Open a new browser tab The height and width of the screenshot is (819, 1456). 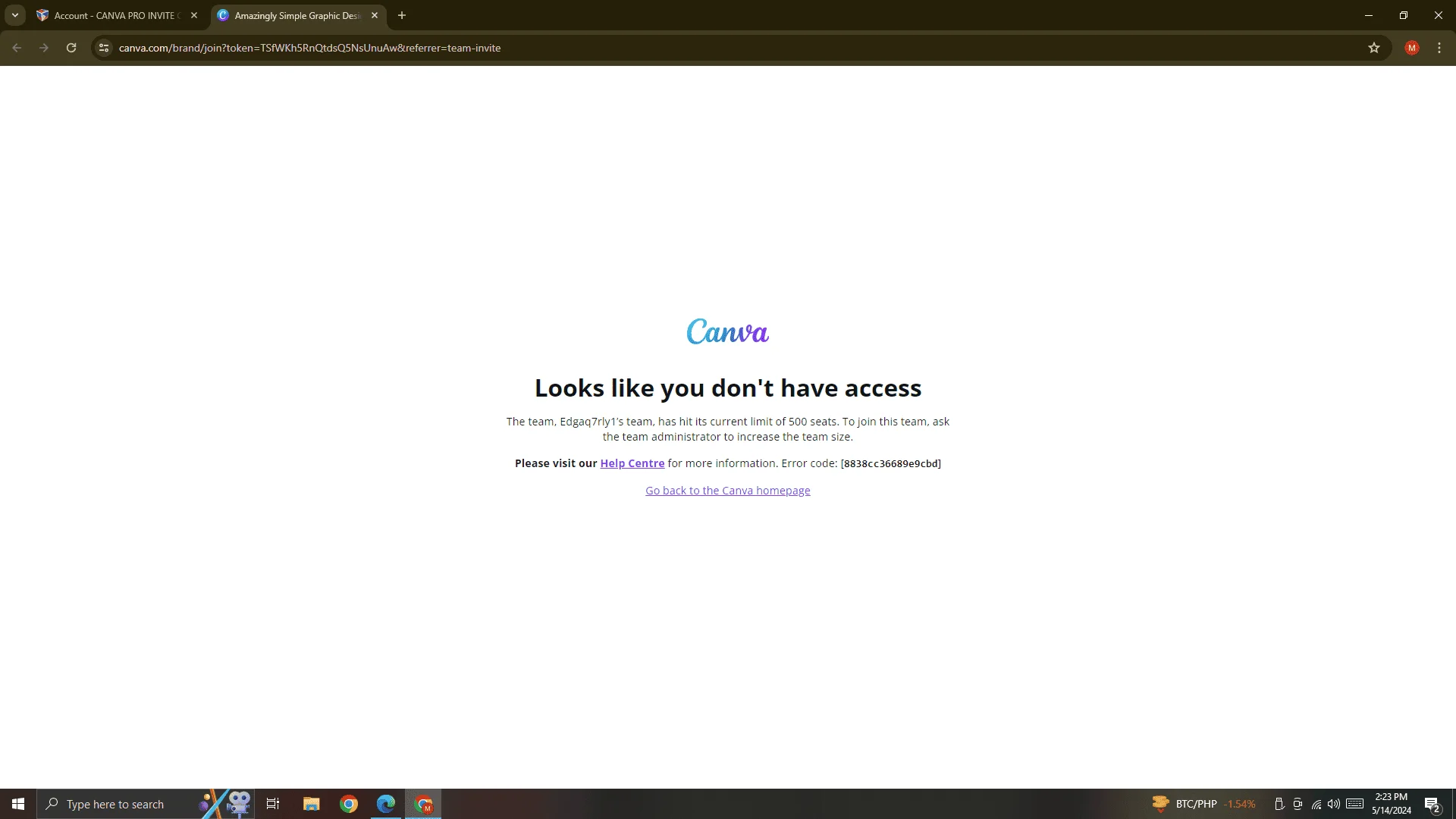402,15
